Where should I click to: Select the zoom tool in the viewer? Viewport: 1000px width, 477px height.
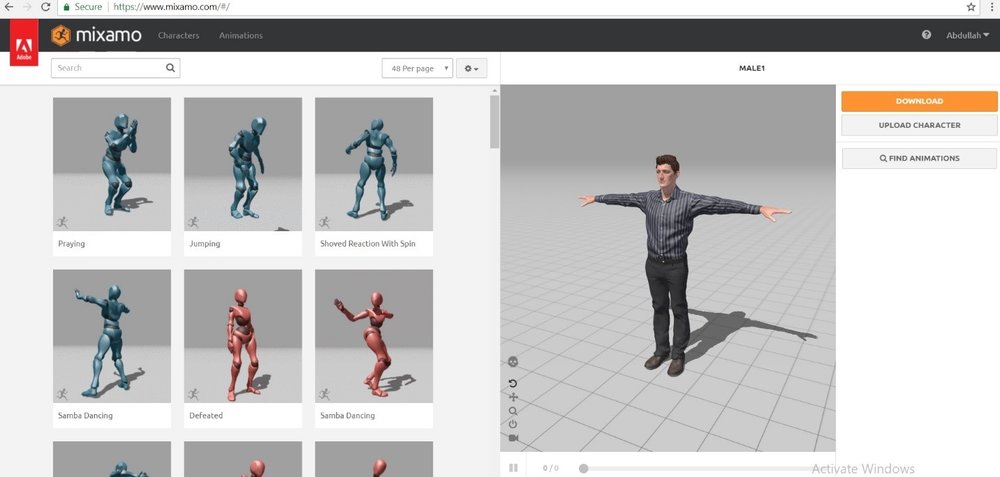coord(513,411)
